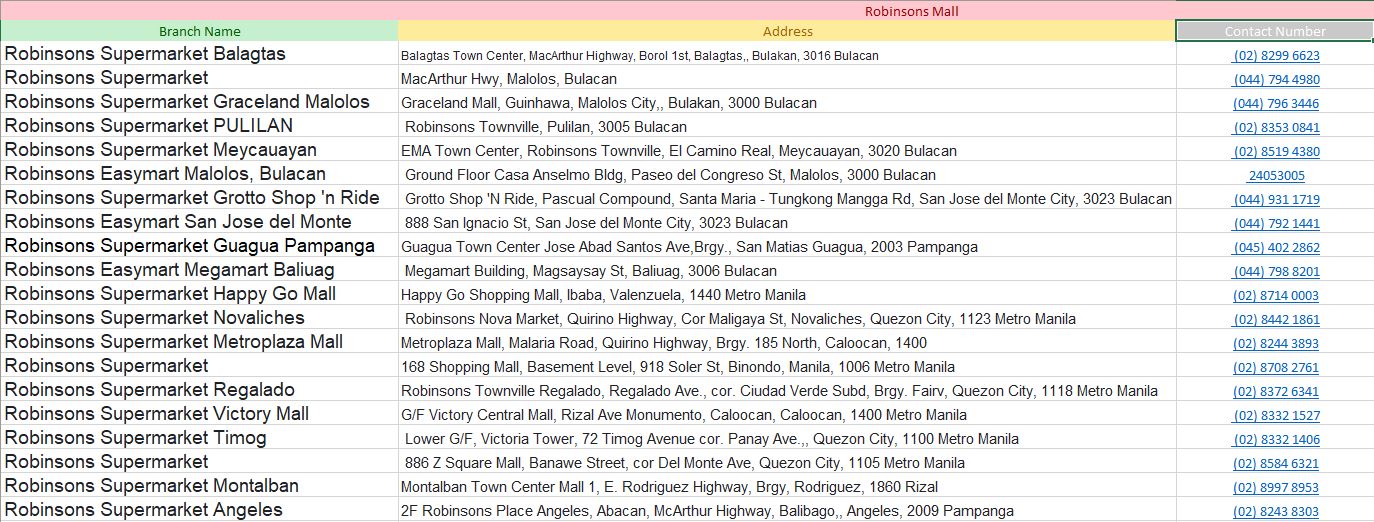Select the Pascual Compound address cell
Screen dimensions: 1374x522
coord(787,198)
